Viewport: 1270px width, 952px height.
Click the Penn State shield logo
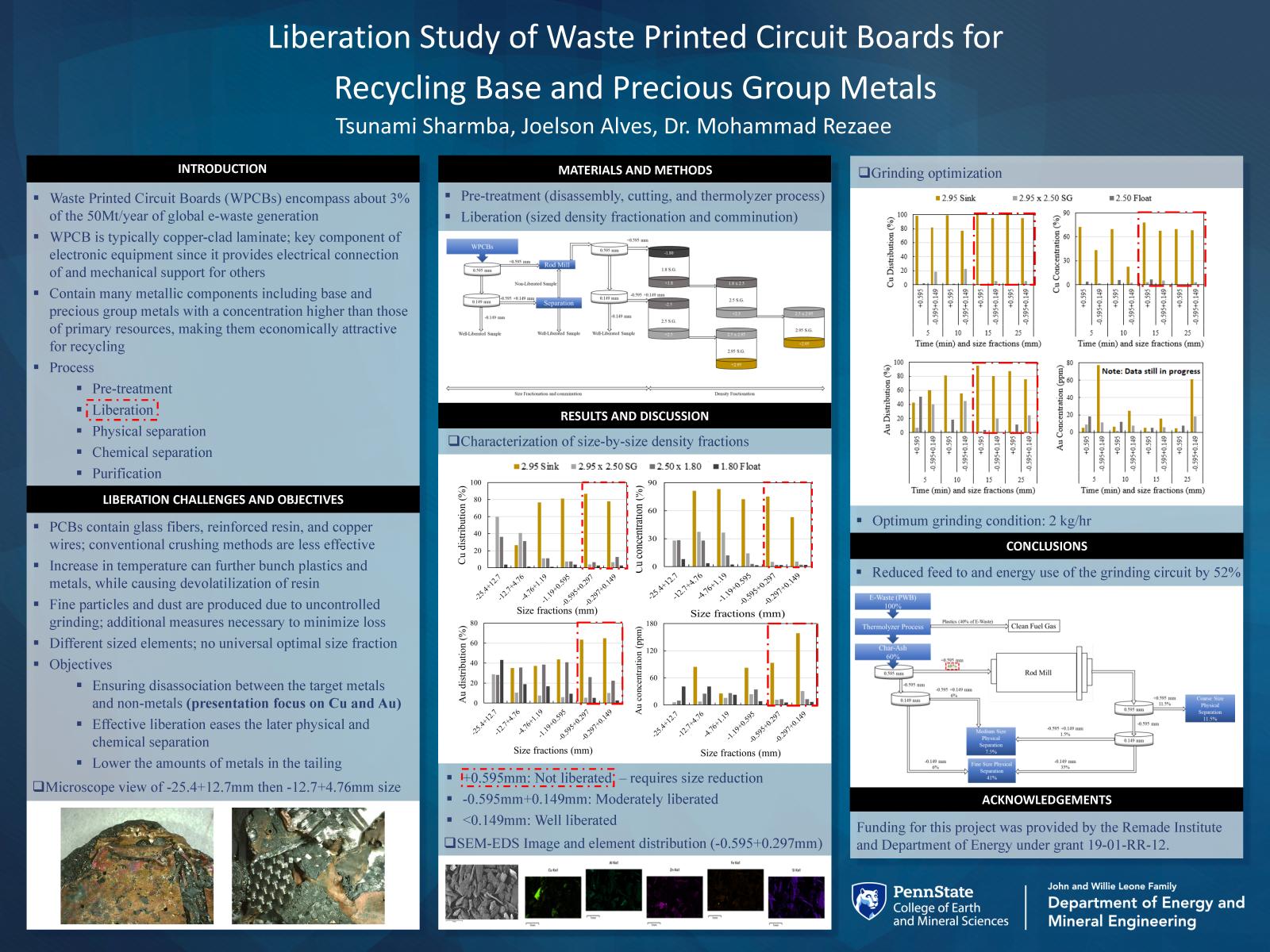click(x=868, y=904)
